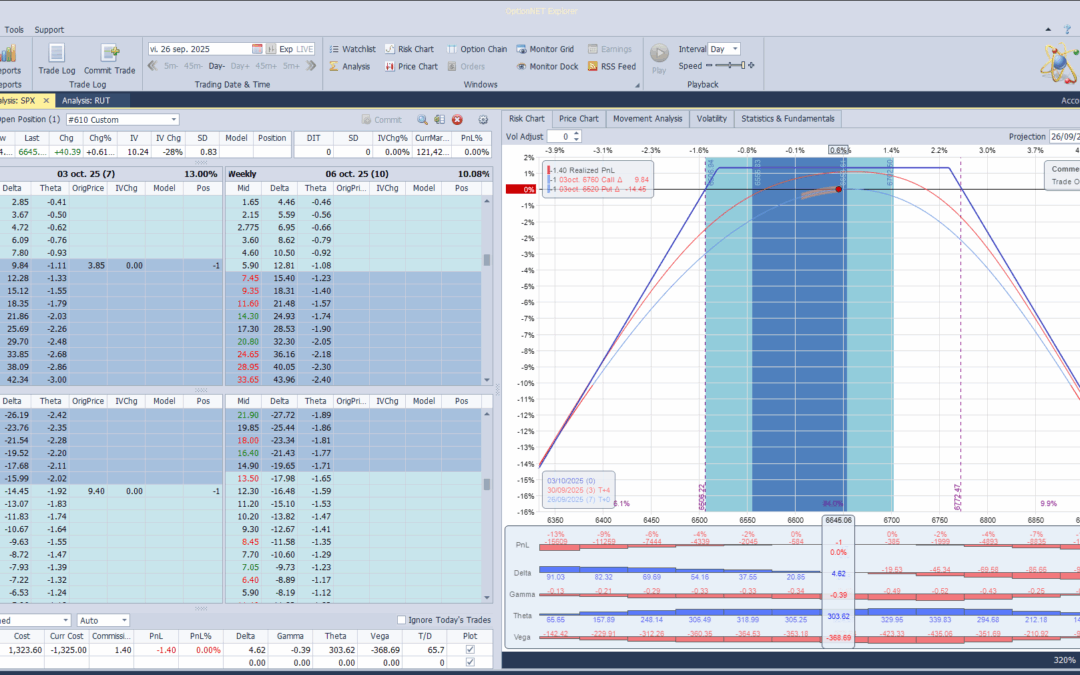Toggle Ignore Today's Trades checkbox

pos(402,620)
